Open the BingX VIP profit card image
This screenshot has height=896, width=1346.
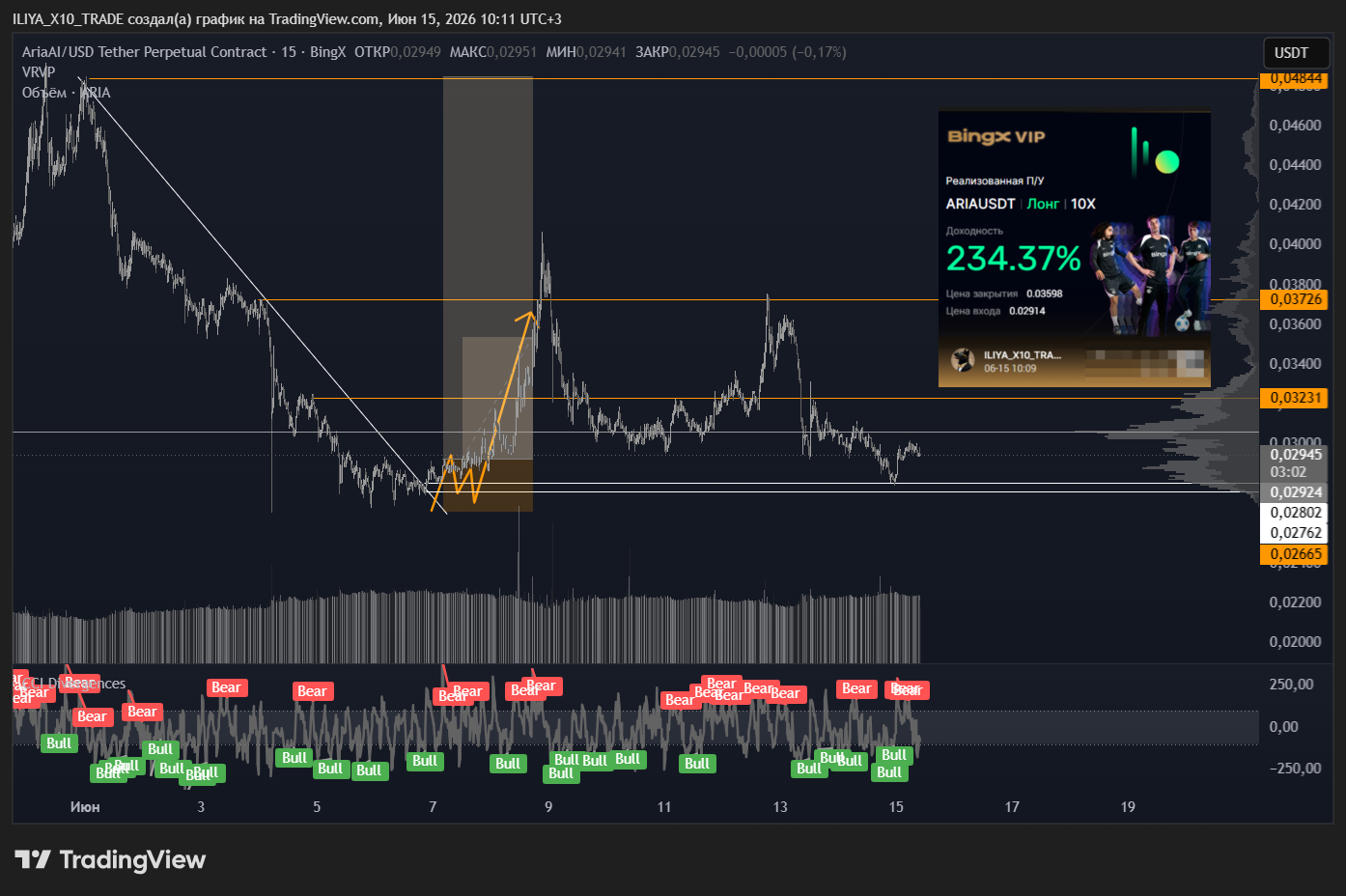1075,249
